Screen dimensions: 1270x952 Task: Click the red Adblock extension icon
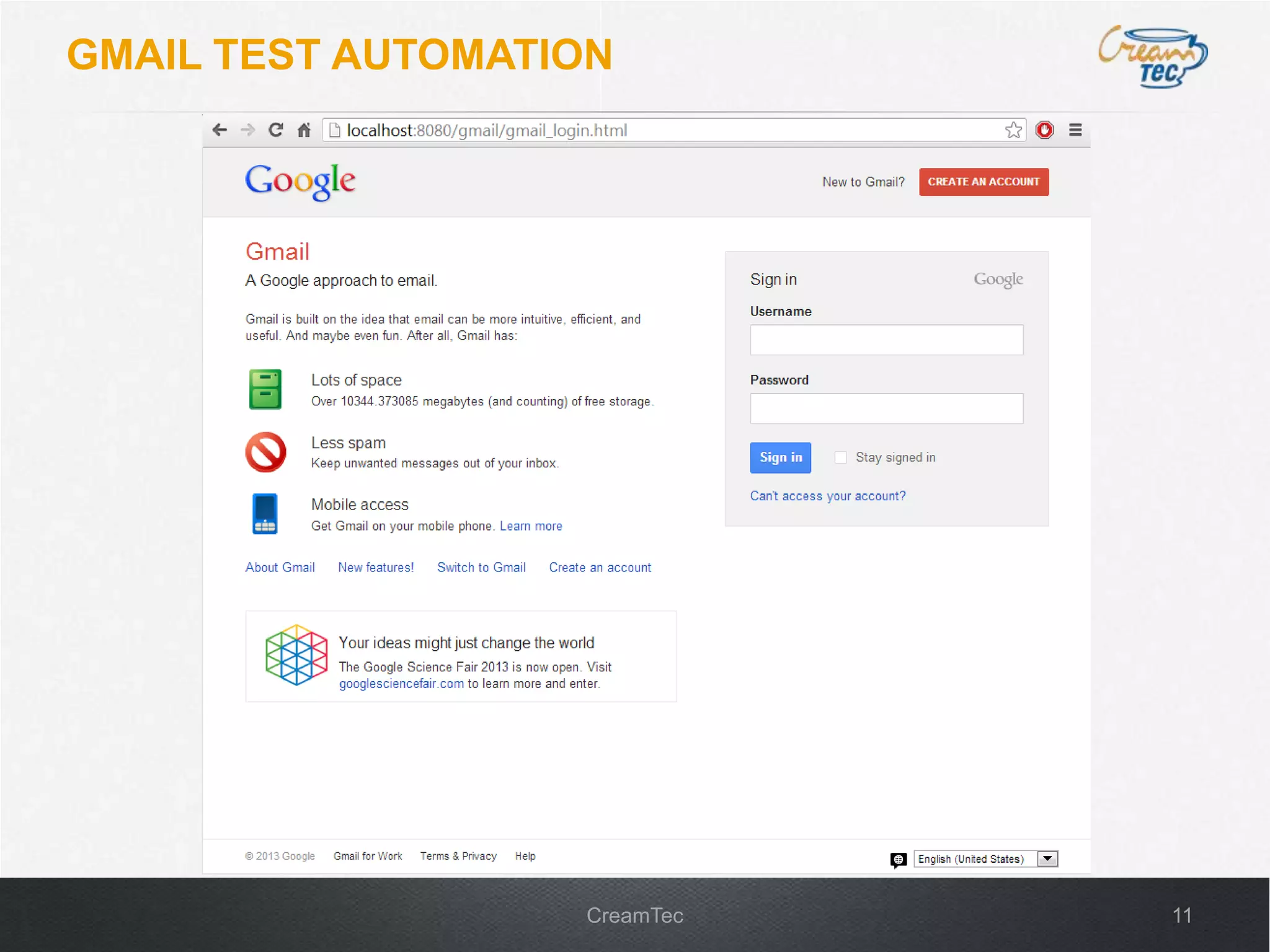click(1045, 130)
